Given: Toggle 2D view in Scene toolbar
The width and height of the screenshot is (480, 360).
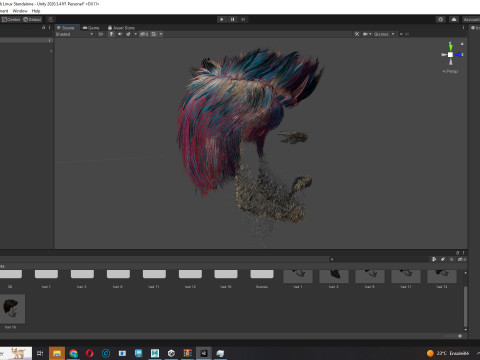Looking at the screenshot, I should point(100,34).
